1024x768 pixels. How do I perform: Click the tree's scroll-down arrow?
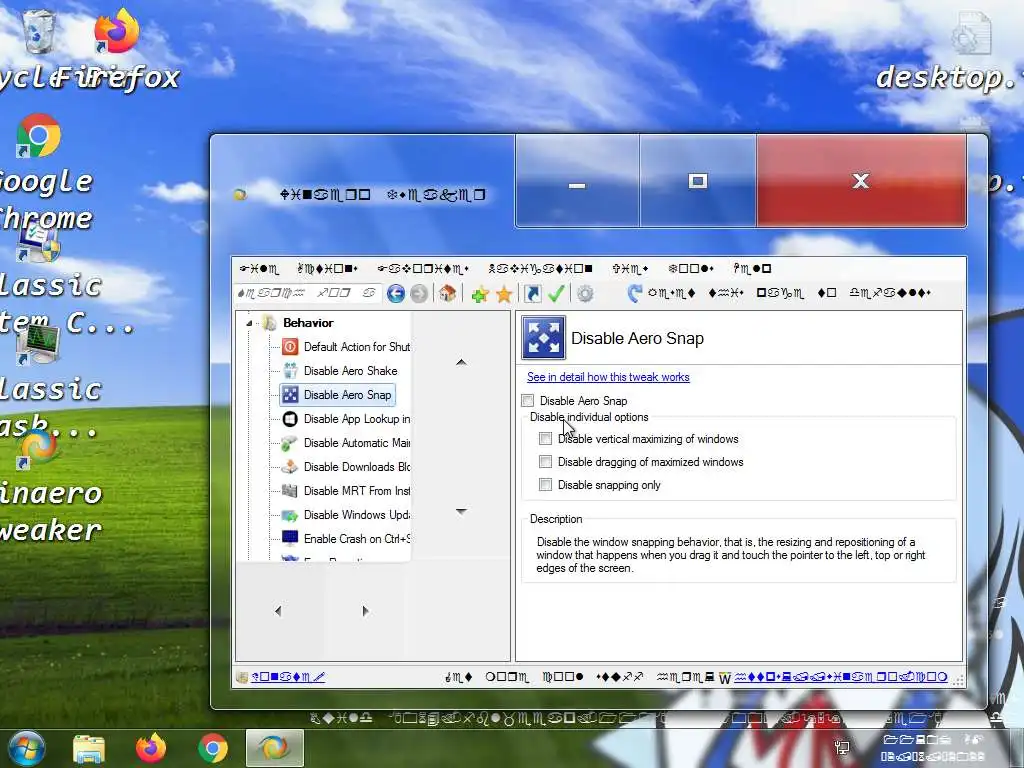461,511
